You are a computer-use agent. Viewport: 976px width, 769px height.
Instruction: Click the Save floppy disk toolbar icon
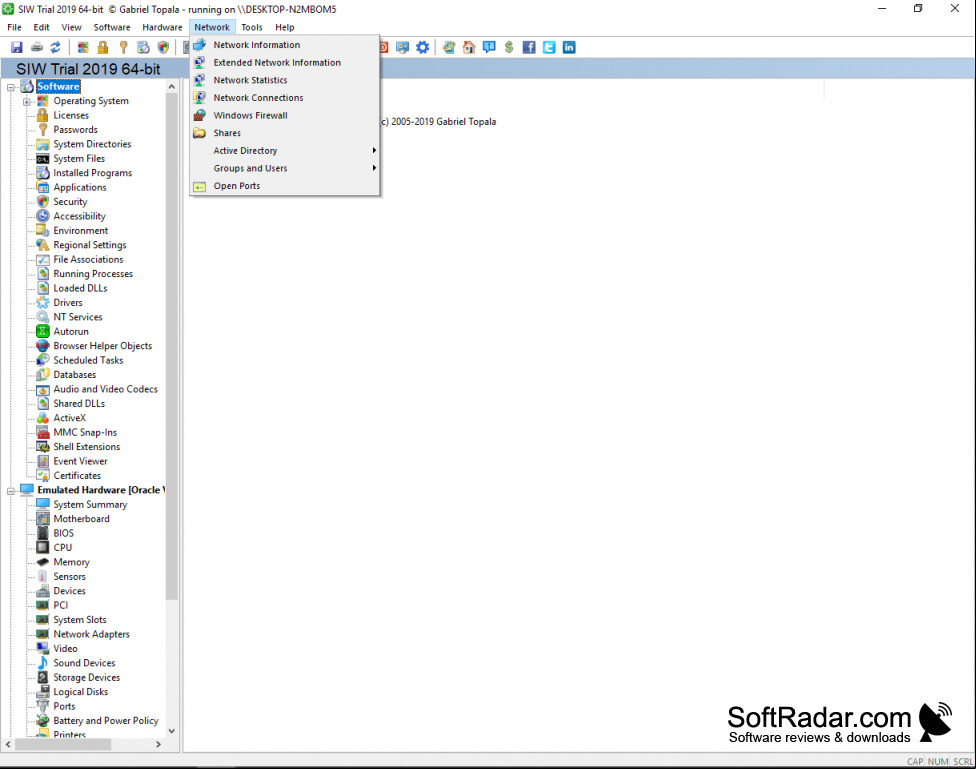[x=17, y=47]
